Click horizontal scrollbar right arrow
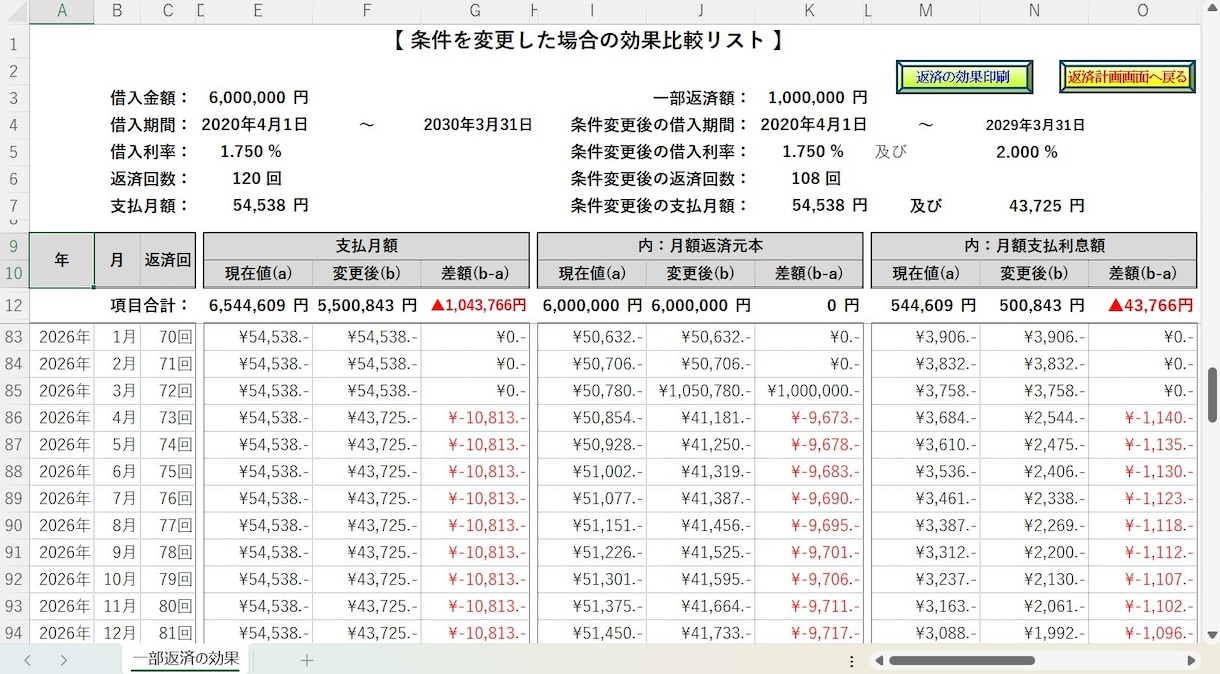1220x674 pixels. click(x=1191, y=660)
